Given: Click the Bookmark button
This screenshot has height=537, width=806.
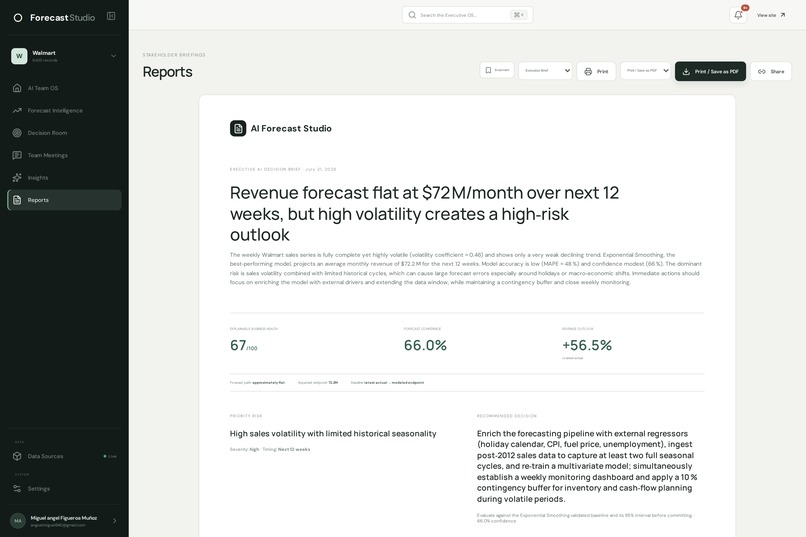Looking at the screenshot, I should coord(497,70).
